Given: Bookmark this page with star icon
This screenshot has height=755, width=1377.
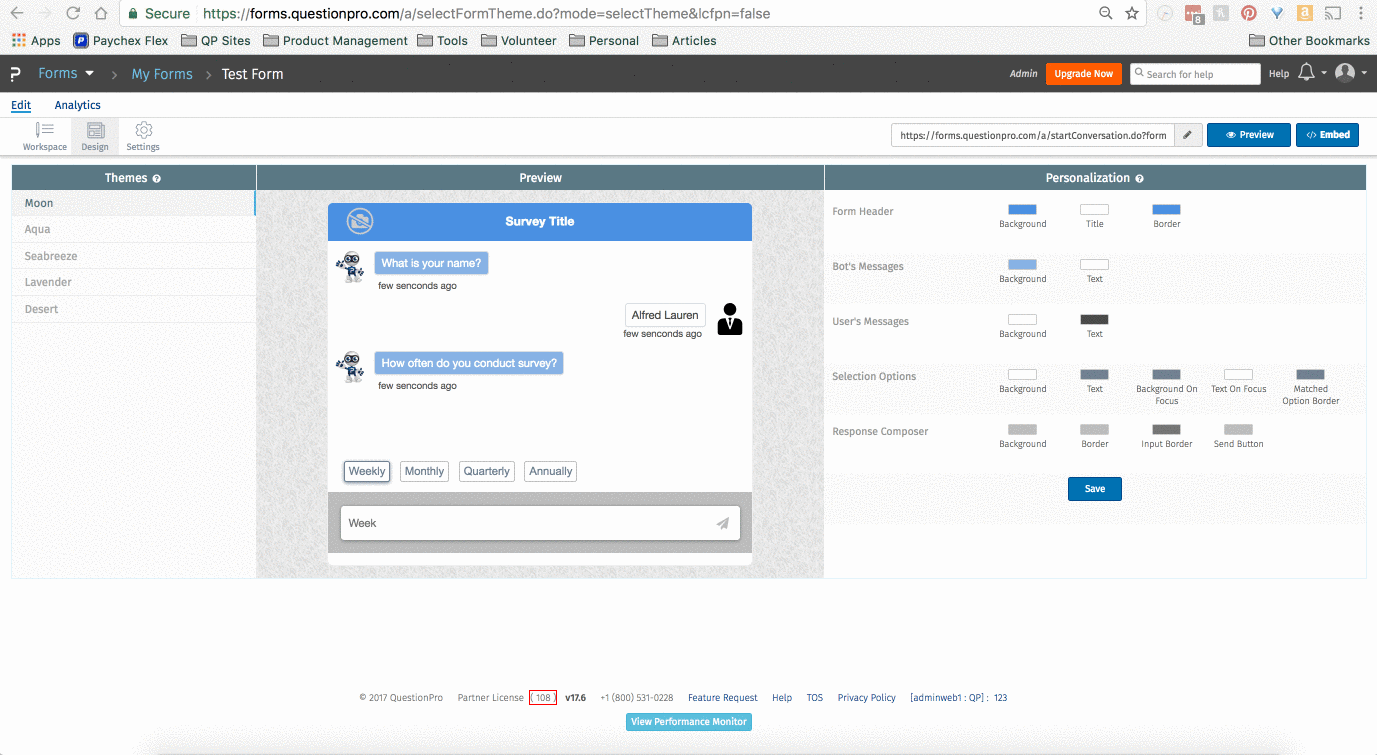Looking at the screenshot, I should click(x=1132, y=14).
